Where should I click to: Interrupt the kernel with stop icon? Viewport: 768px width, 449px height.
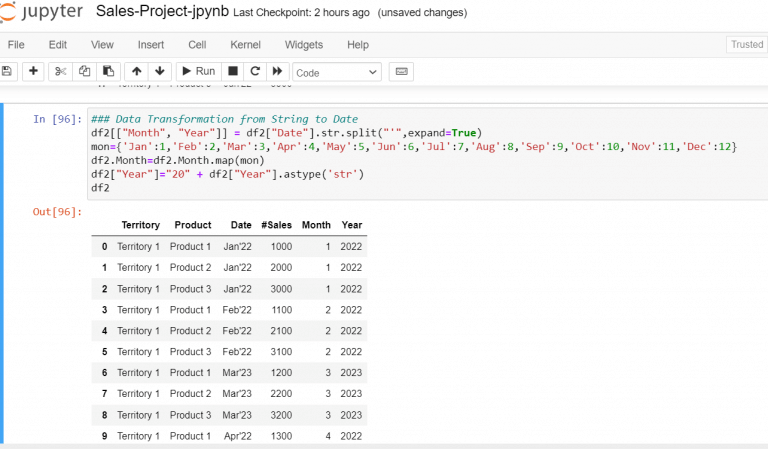tap(233, 71)
